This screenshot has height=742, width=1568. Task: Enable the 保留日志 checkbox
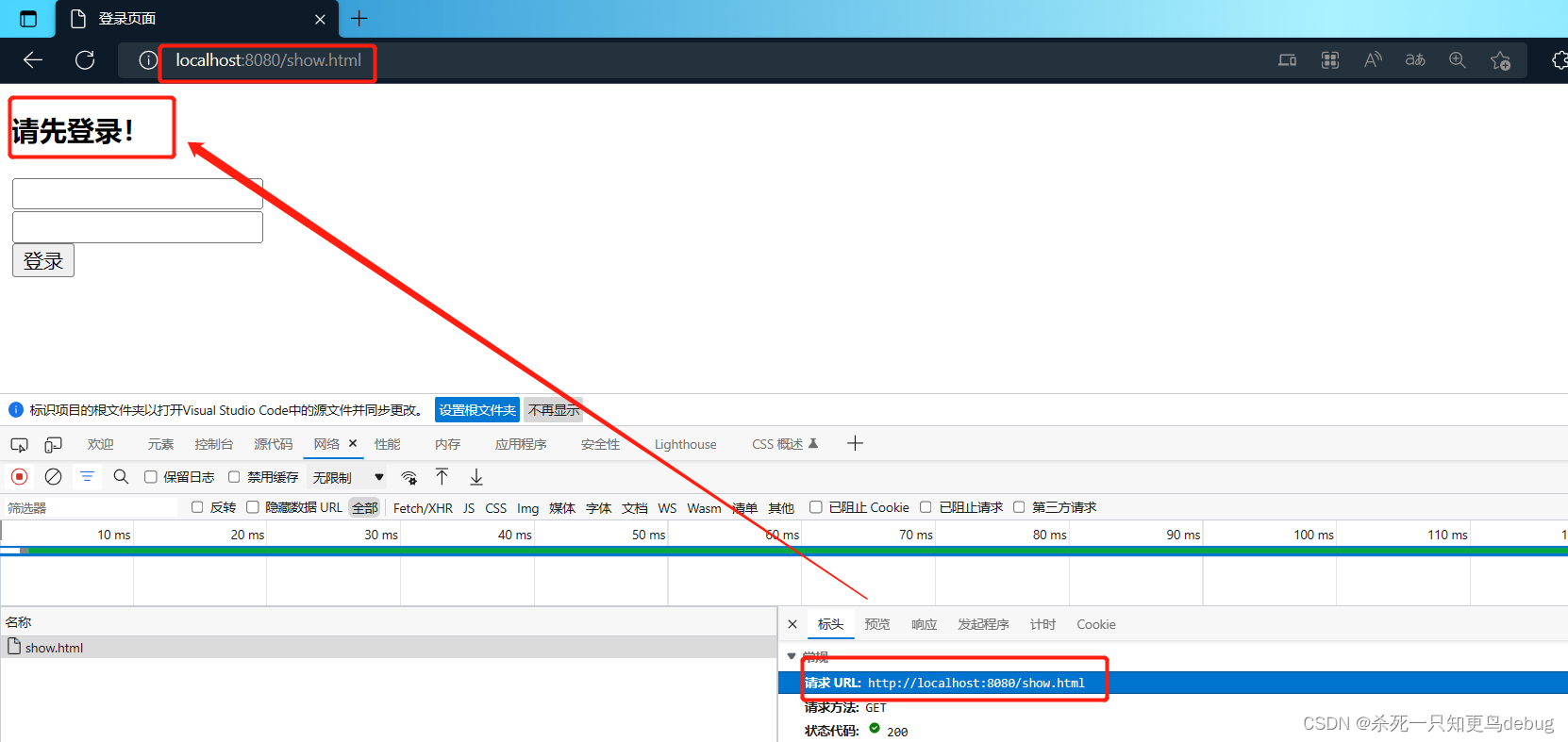pos(150,477)
